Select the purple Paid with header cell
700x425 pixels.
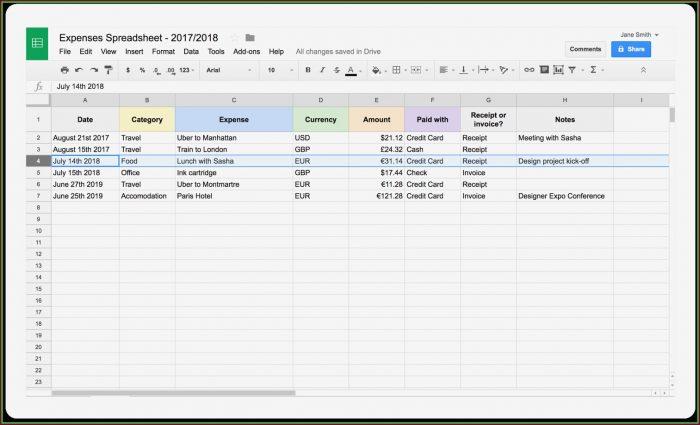(432, 120)
